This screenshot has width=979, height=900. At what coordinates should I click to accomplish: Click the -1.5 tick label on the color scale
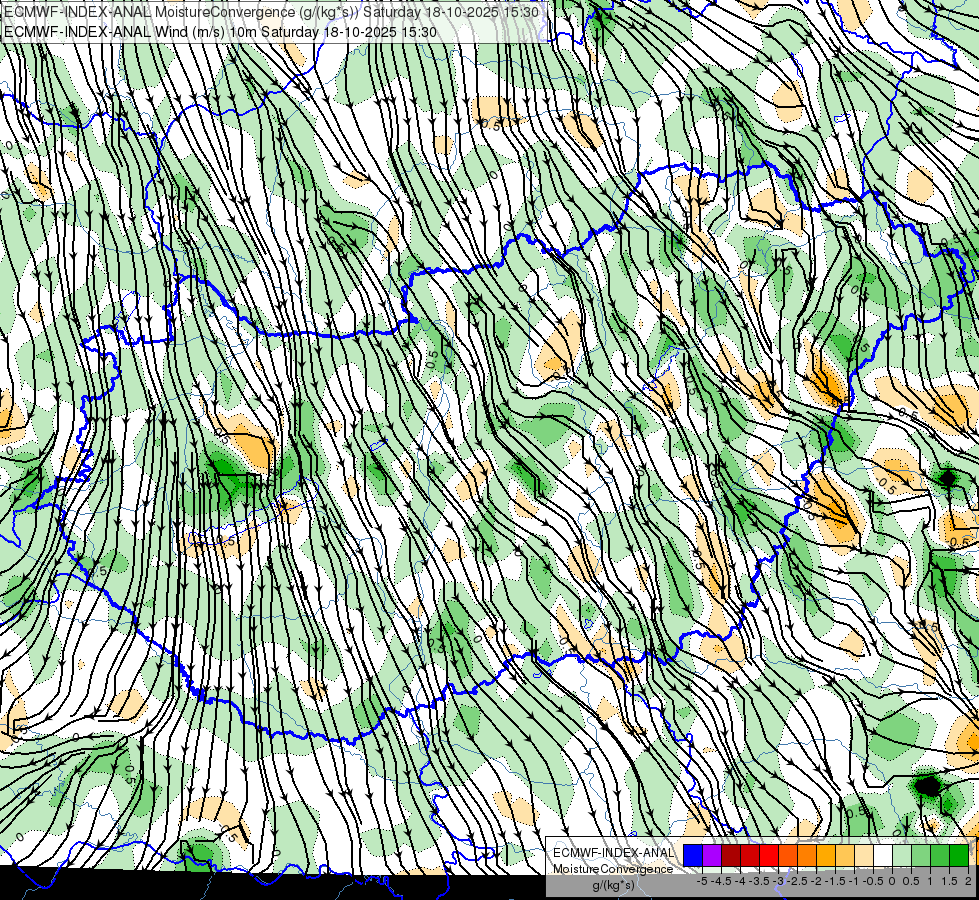[835, 881]
